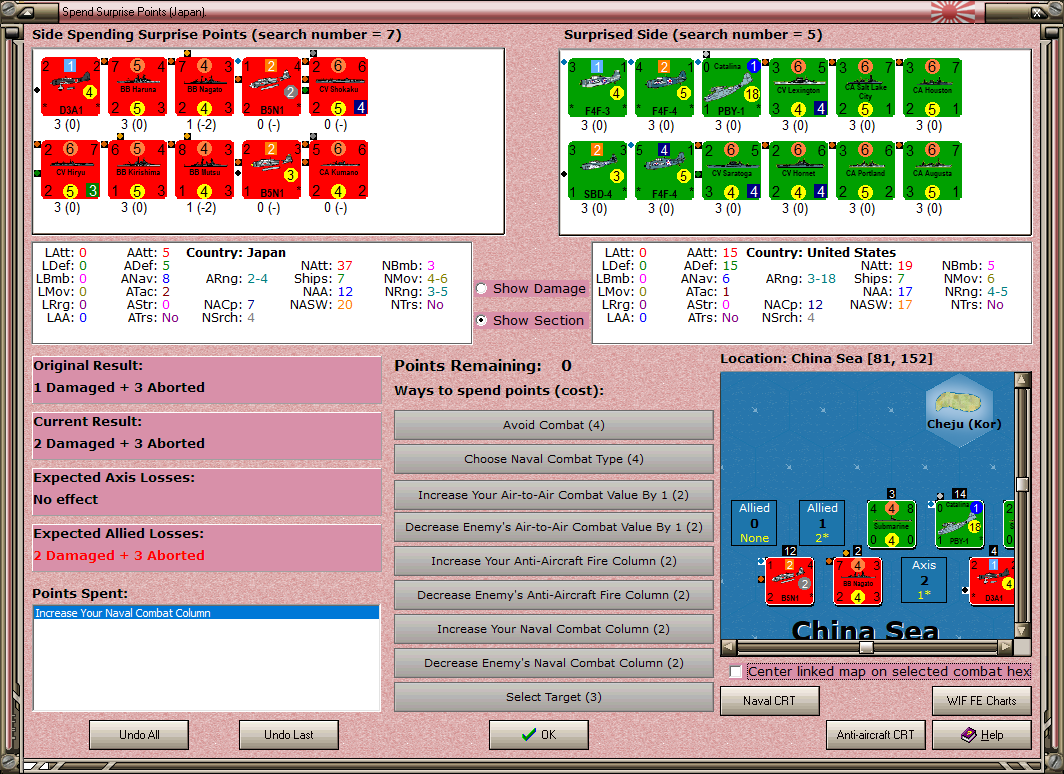Click the map's vertical scrollbar up arrow

(1022, 379)
